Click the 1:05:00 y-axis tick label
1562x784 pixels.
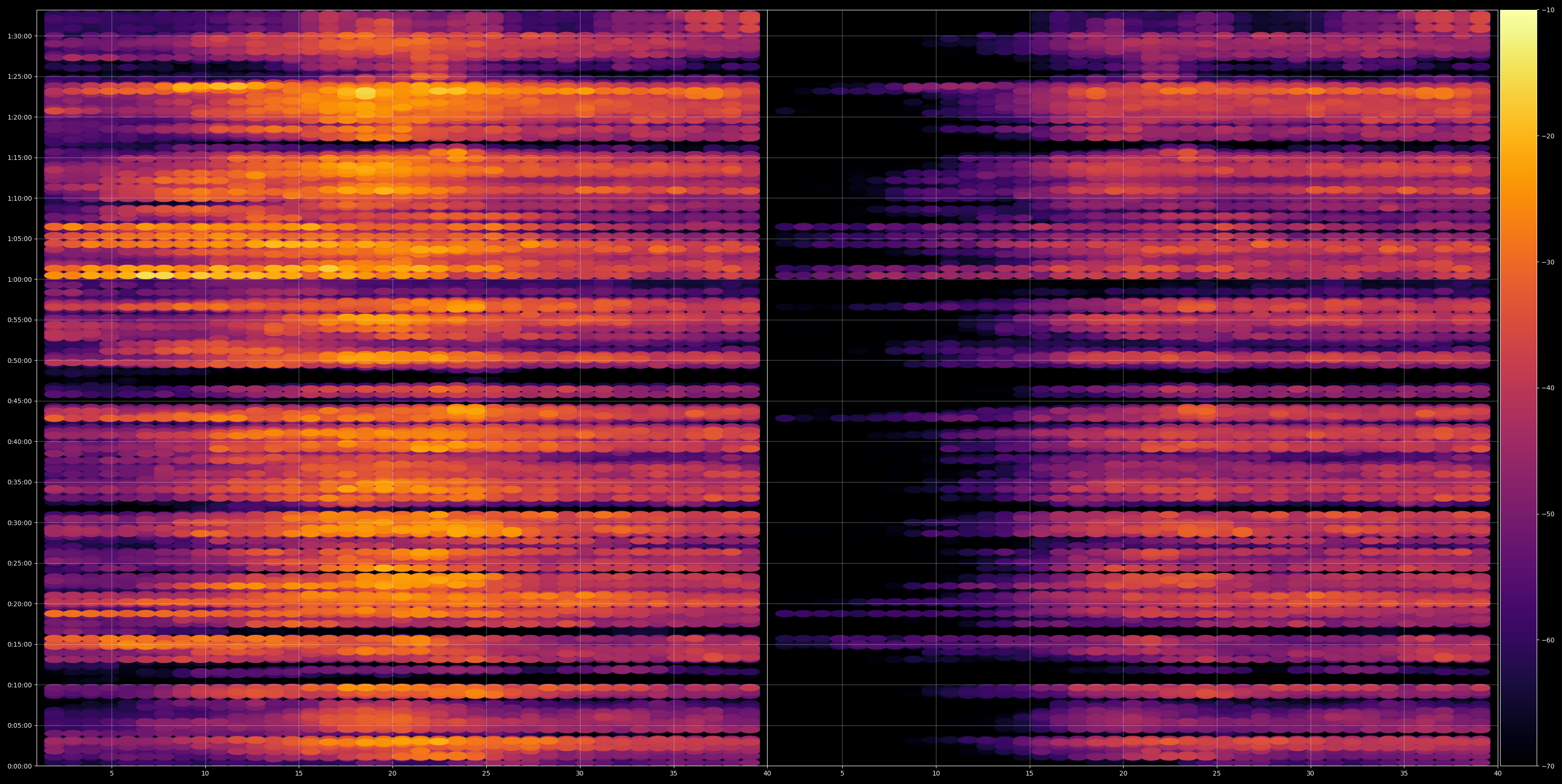click(19, 239)
